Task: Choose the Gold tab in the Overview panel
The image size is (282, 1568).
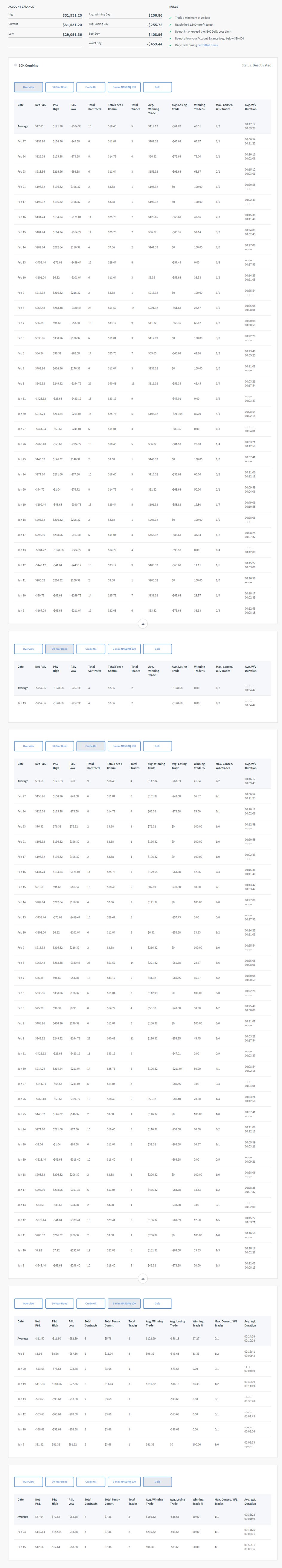Action: tap(157, 87)
